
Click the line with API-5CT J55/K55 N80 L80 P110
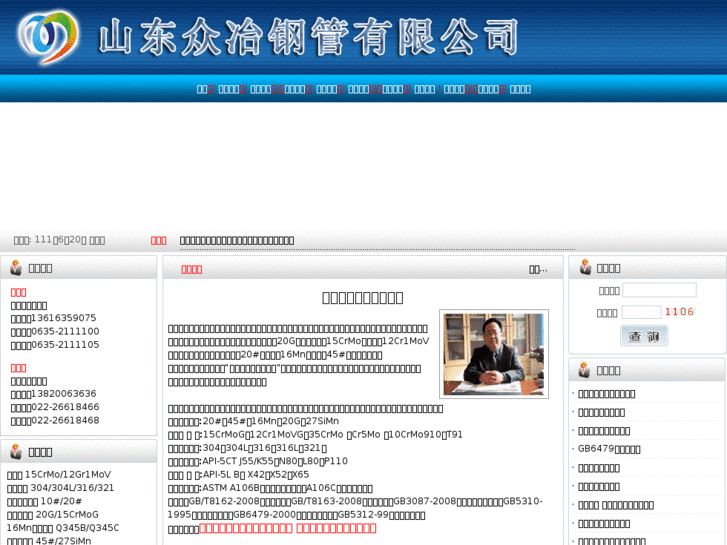click(x=258, y=462)
